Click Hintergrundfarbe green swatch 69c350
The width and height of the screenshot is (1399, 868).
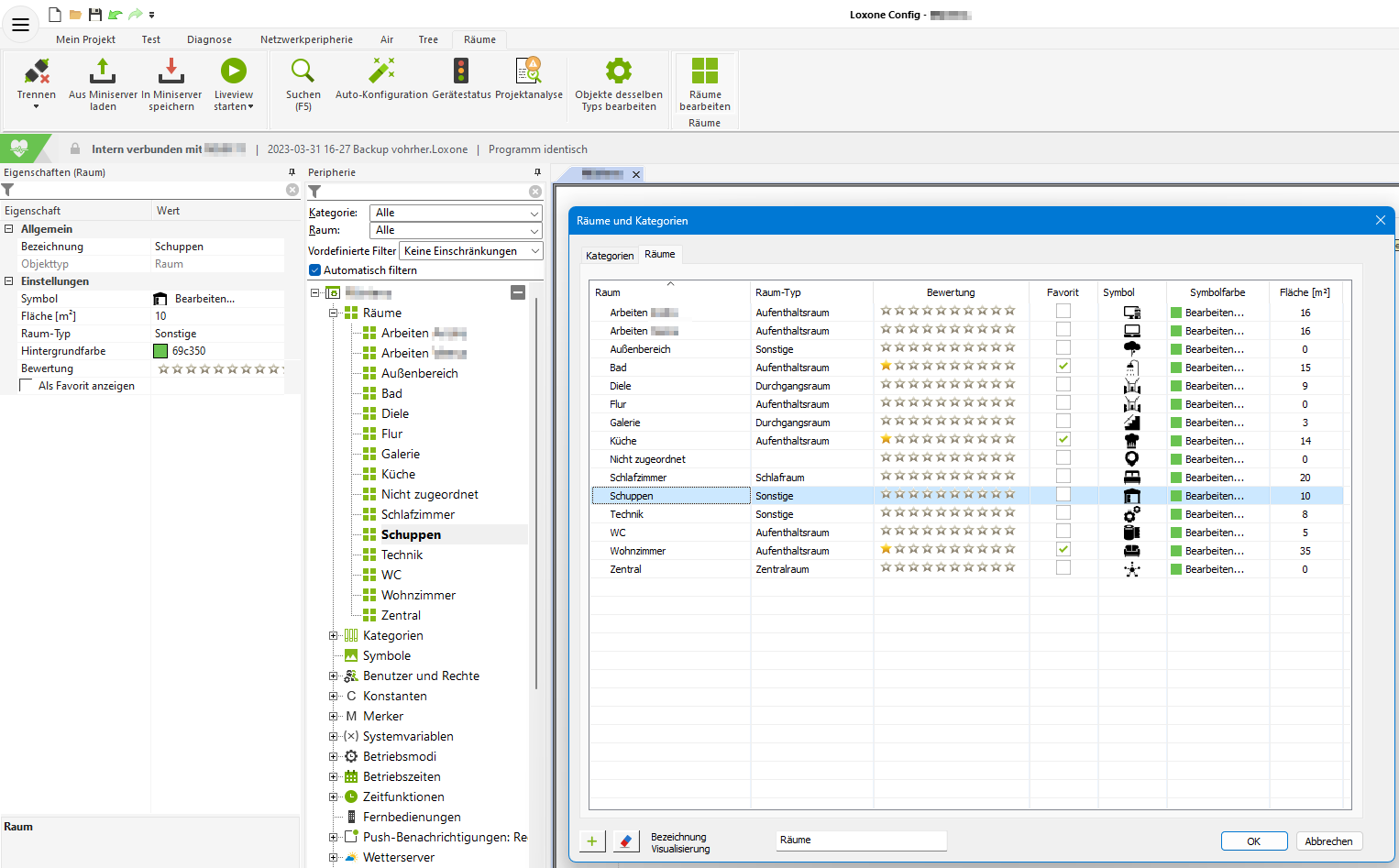160,351
